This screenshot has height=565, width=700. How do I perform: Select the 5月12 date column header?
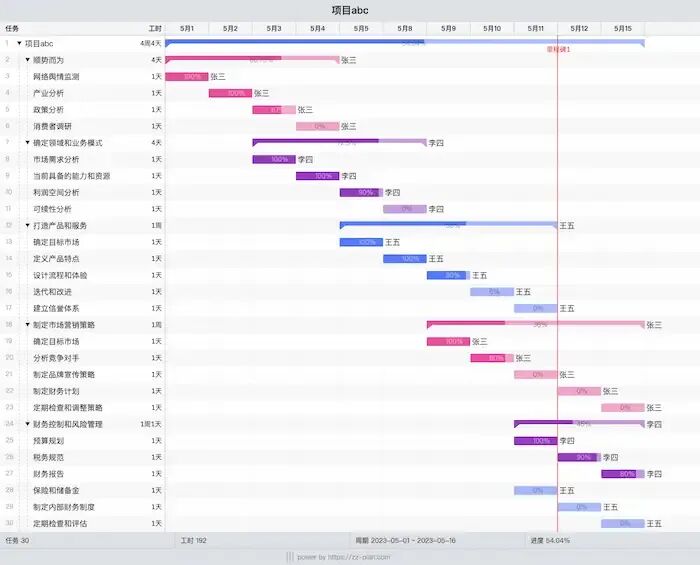[579, 29]
